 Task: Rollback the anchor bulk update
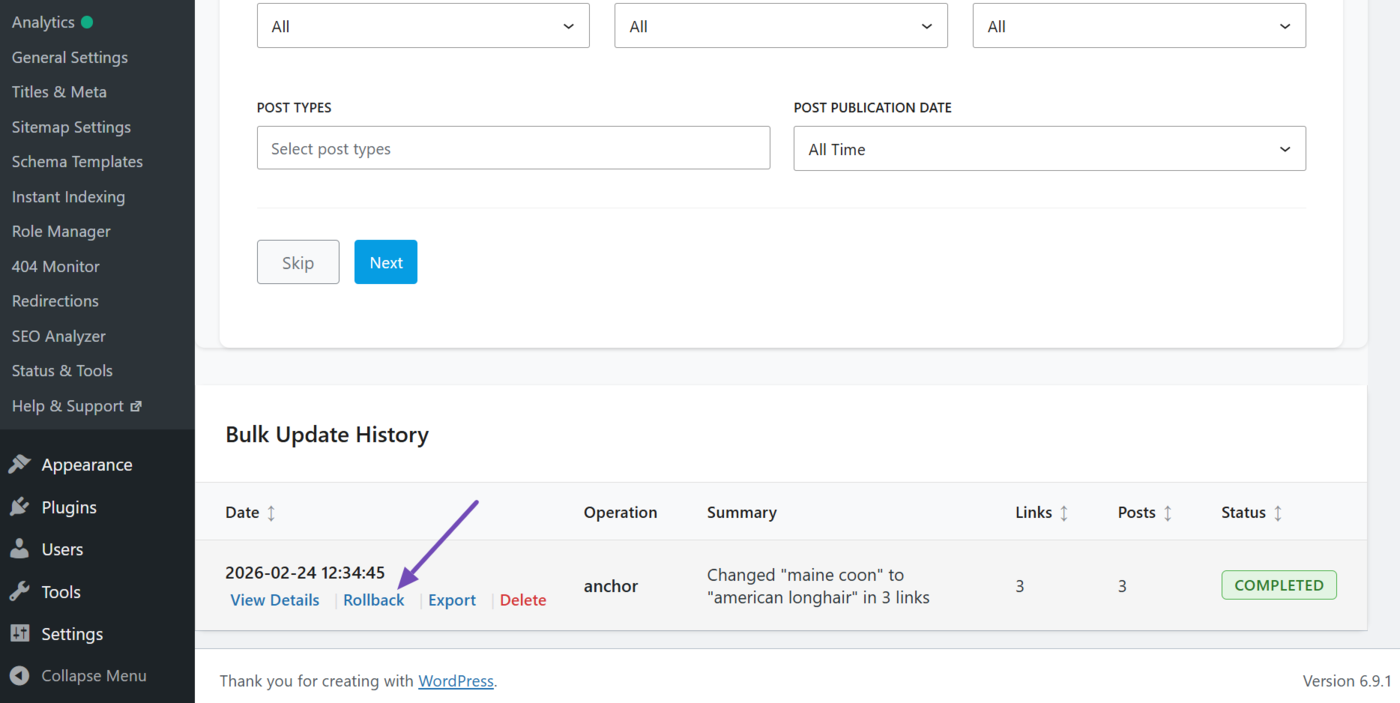point(373,599)
